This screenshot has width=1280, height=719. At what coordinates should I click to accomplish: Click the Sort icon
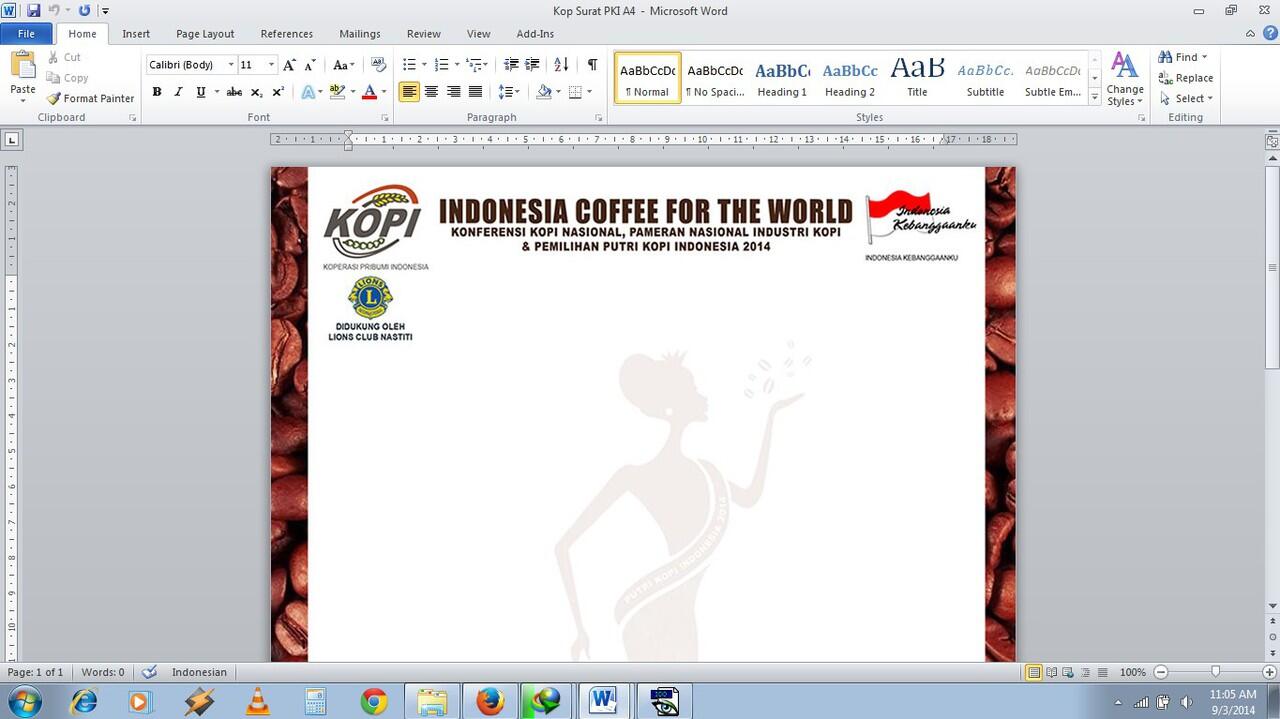click(x=561, y=65)
